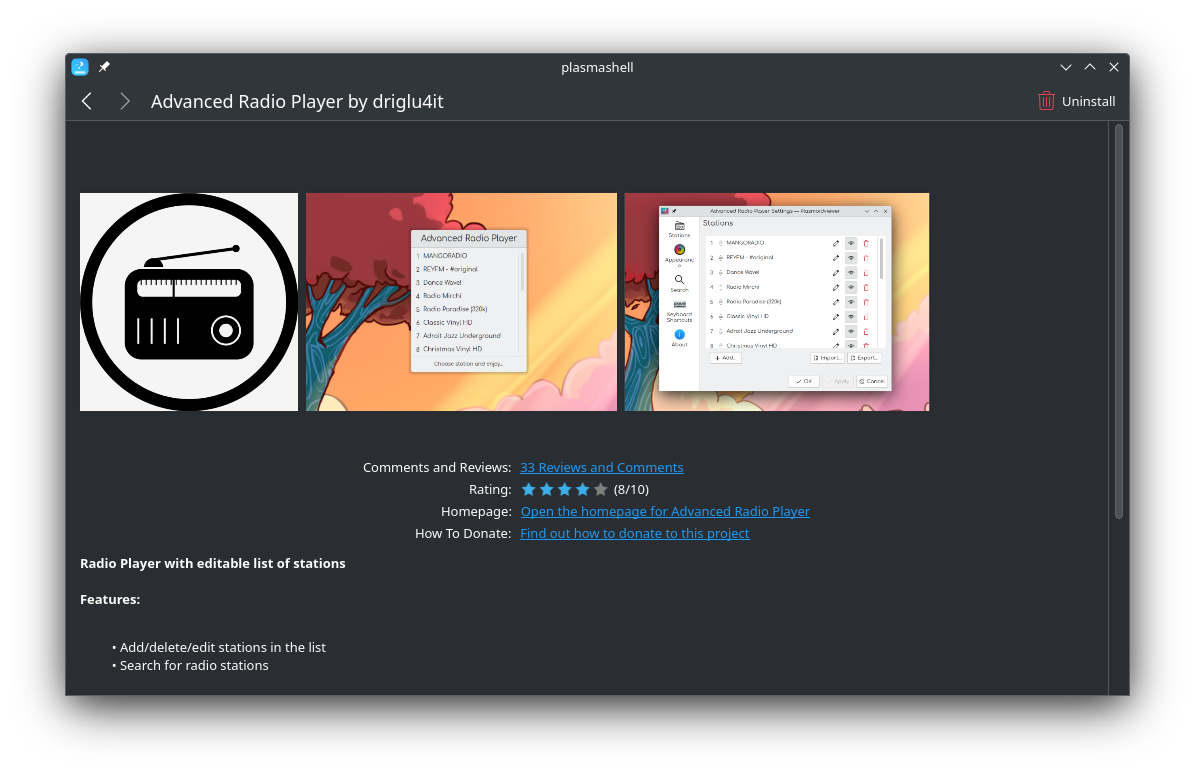This screenshot has height=774, width=1196.
Task: Click the Search magnifier icon in the settings sidebar
Action: pyautogui.click(x=679, y=280)
